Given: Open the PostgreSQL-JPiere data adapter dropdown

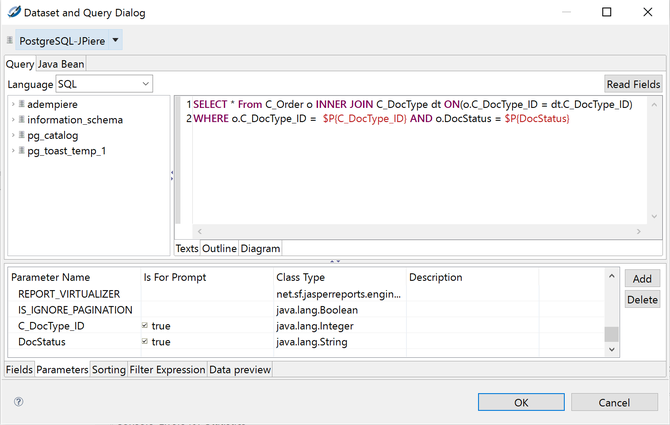Looking at the screenshot, I should coord(117,41).
